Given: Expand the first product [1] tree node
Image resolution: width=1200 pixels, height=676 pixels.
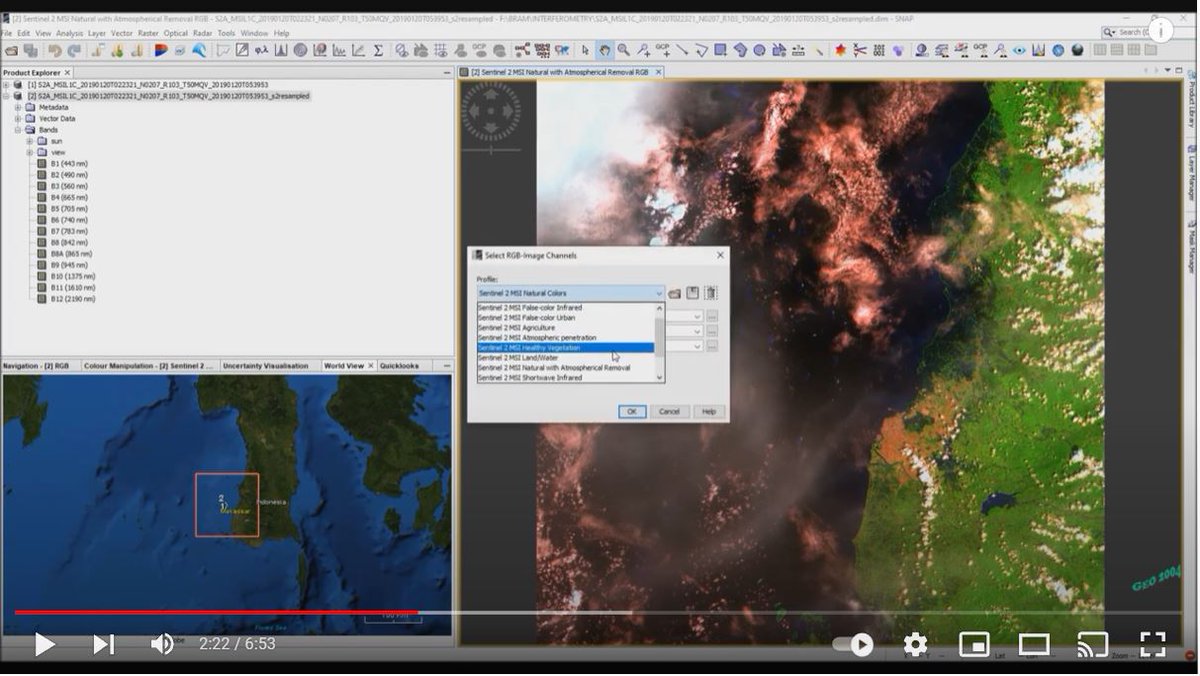Looking at the screenshot, I should [6, 85].
